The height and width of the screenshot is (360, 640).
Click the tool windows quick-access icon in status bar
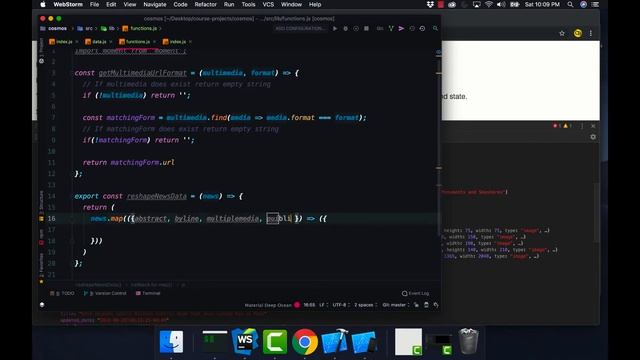[42, 305]
